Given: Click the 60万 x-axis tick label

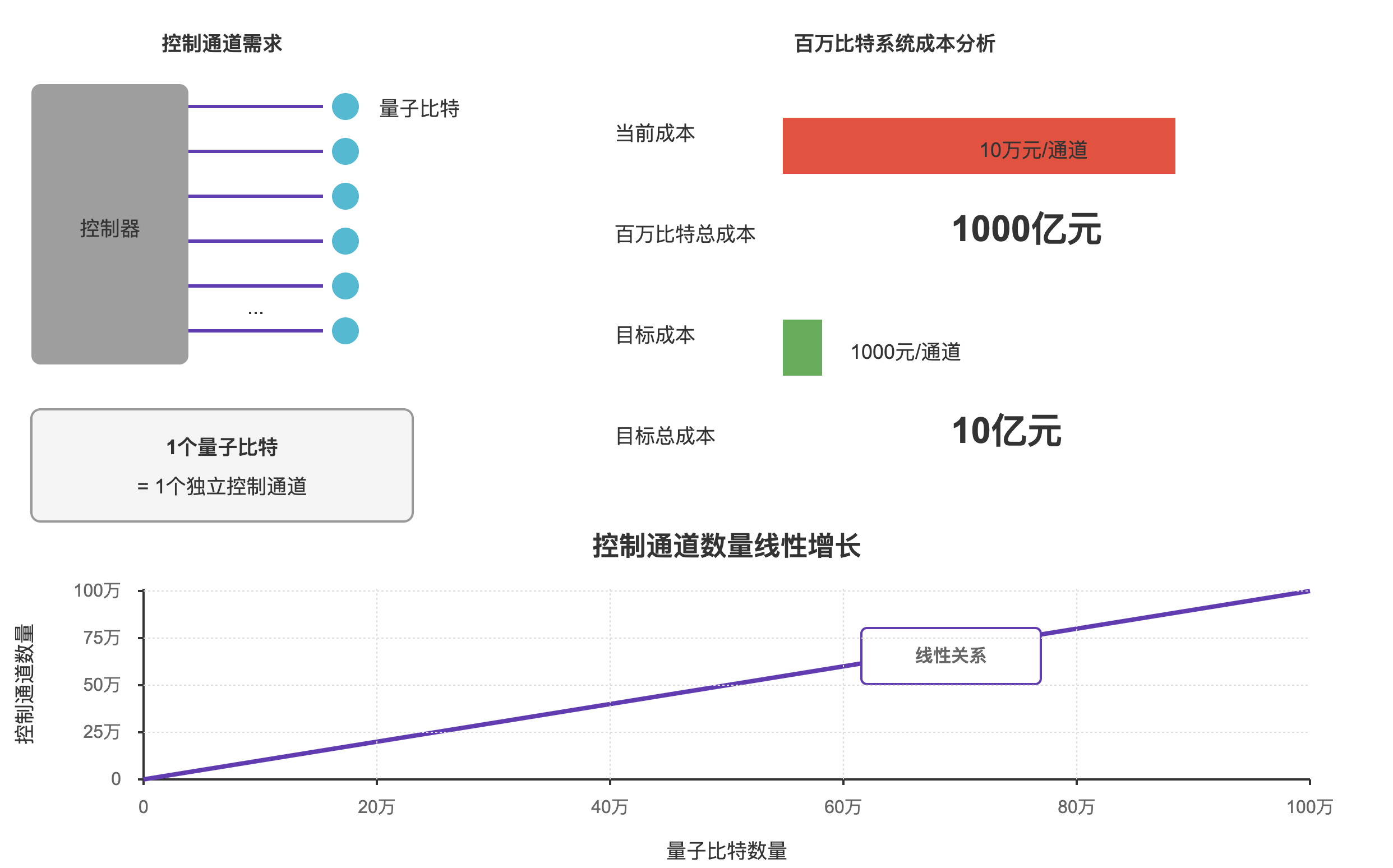Looking at the screenshot, I should [842, 807].
